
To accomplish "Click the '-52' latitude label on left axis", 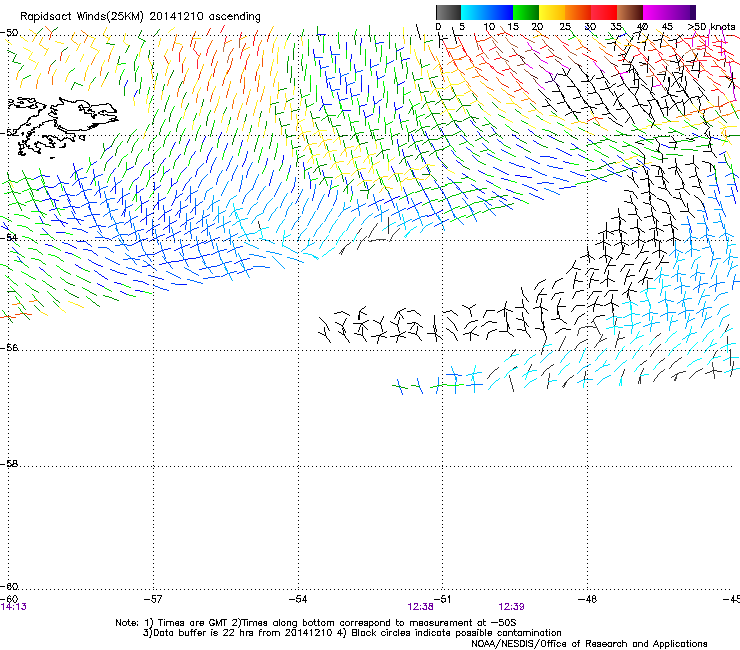I will point(9,133).
